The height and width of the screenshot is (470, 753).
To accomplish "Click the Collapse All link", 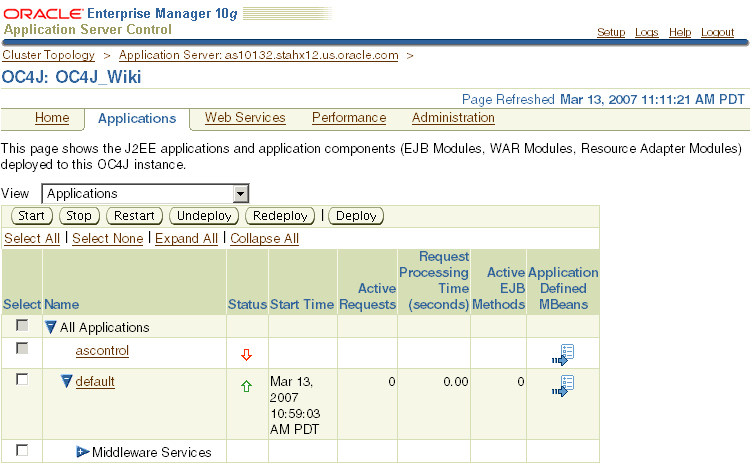I will pos(265,239).
